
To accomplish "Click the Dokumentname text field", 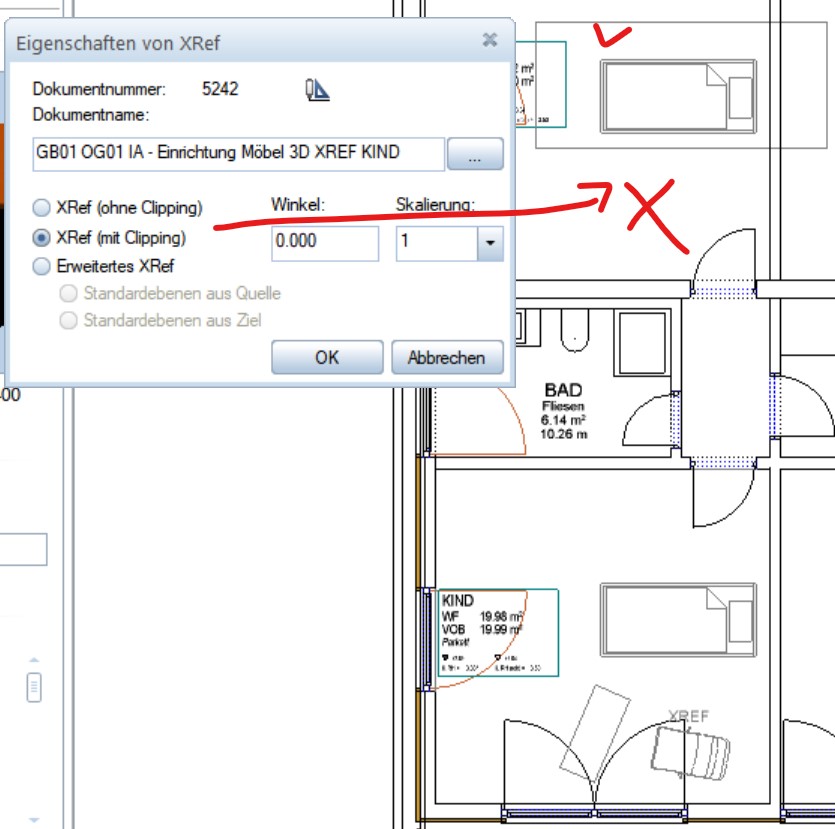I will pyautogui.click(x=238, y=153).
